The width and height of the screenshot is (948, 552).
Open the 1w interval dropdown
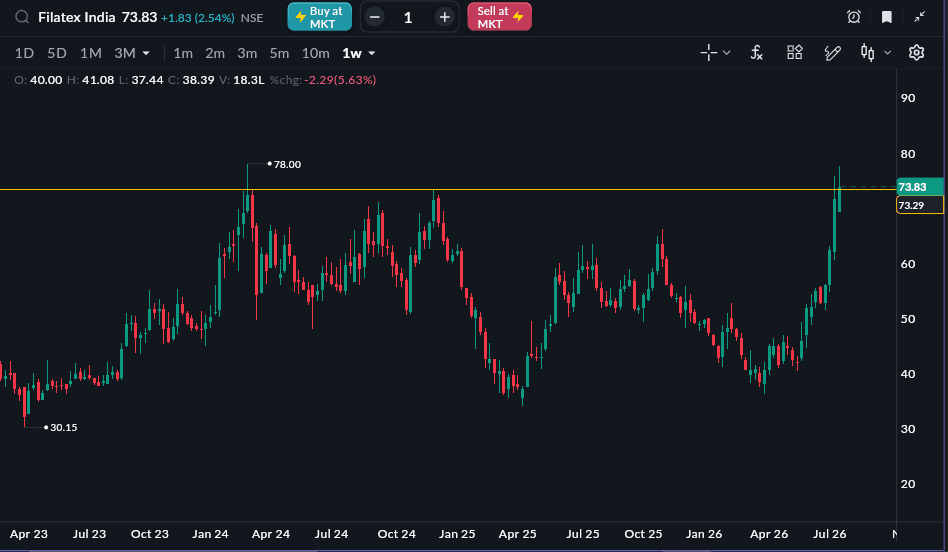[x=359, y=53]
